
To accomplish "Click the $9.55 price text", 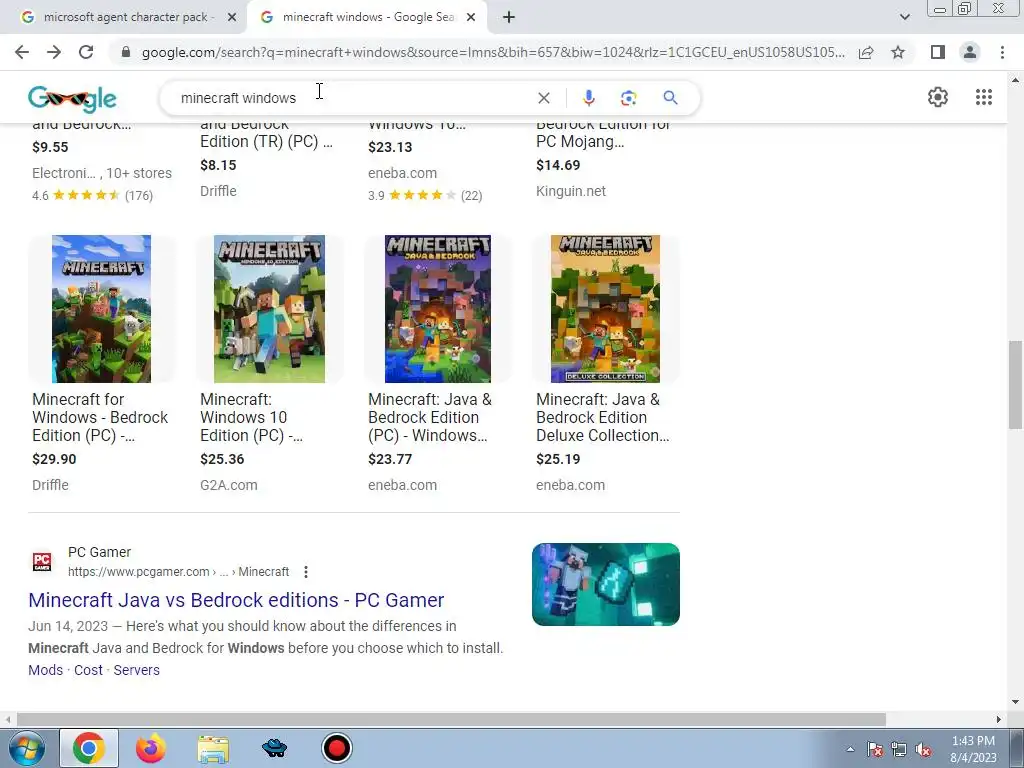I will [50, 147].
